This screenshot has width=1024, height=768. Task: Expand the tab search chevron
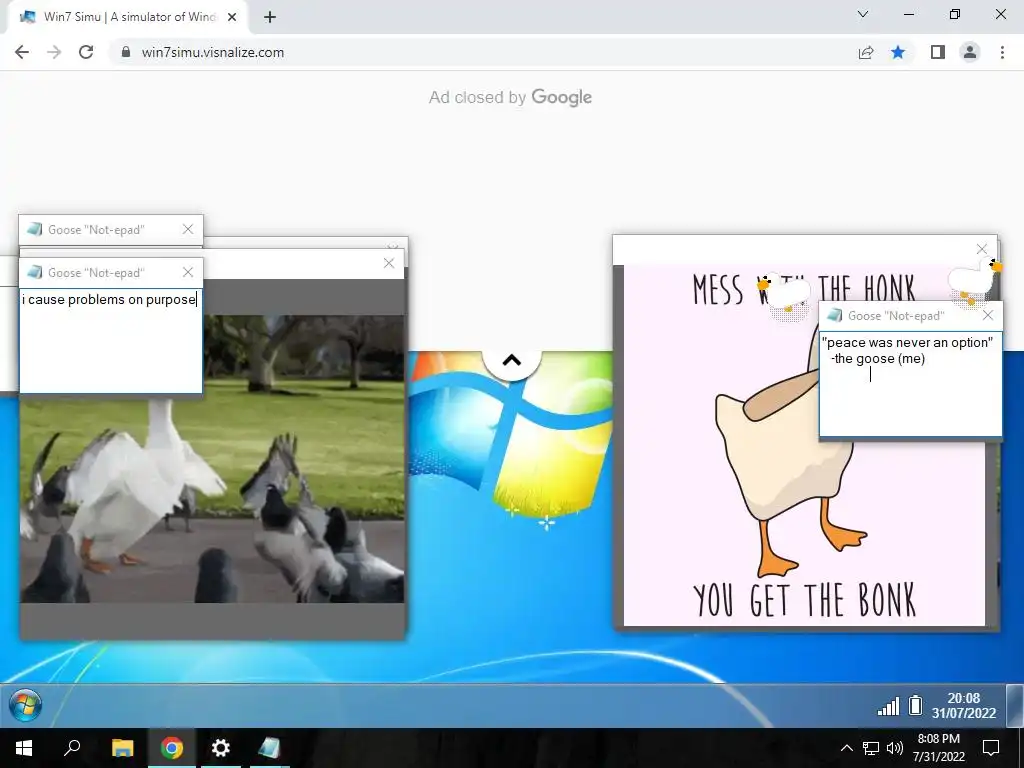863,14
